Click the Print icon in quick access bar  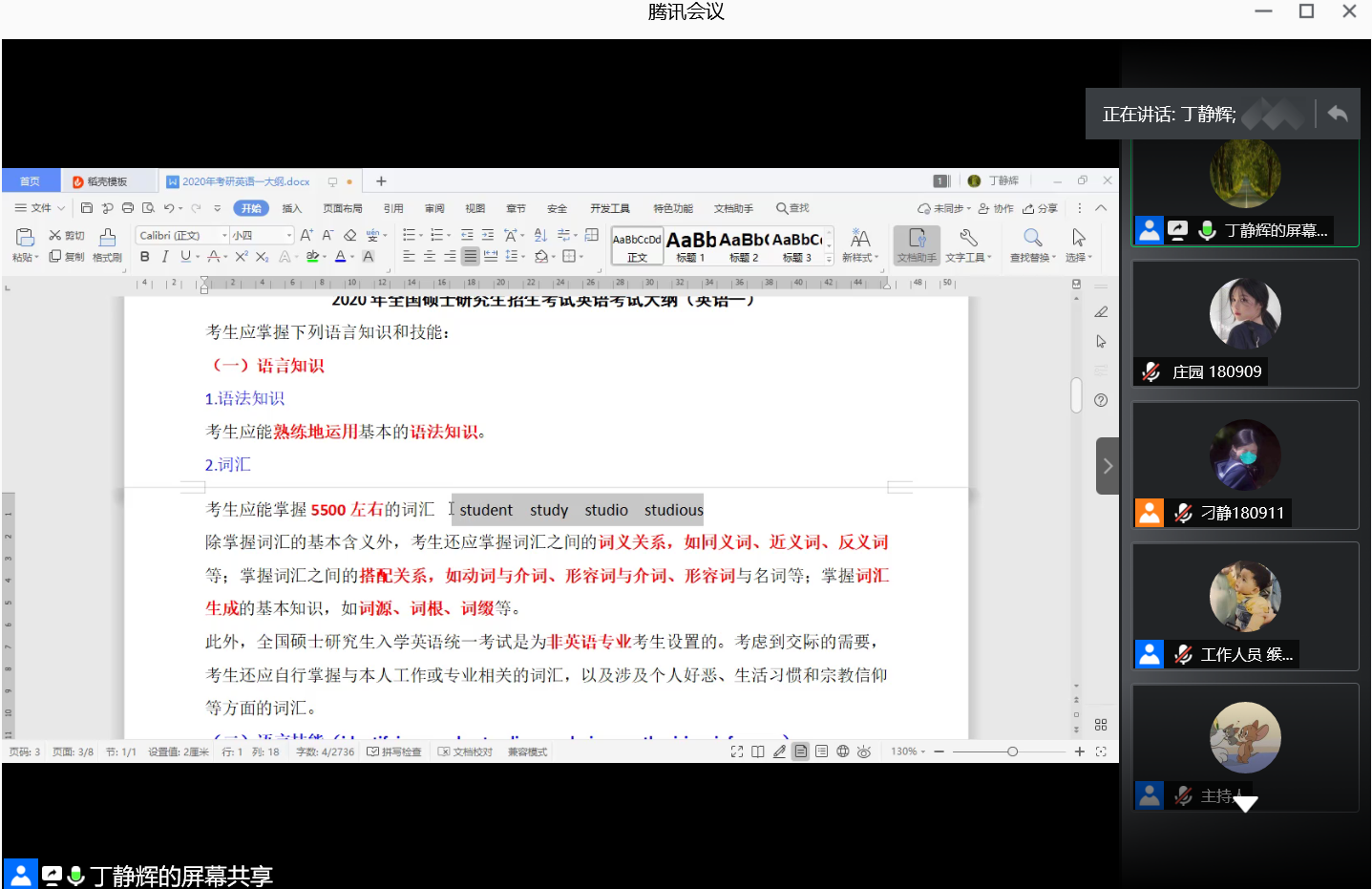click(x=128, y=208)
